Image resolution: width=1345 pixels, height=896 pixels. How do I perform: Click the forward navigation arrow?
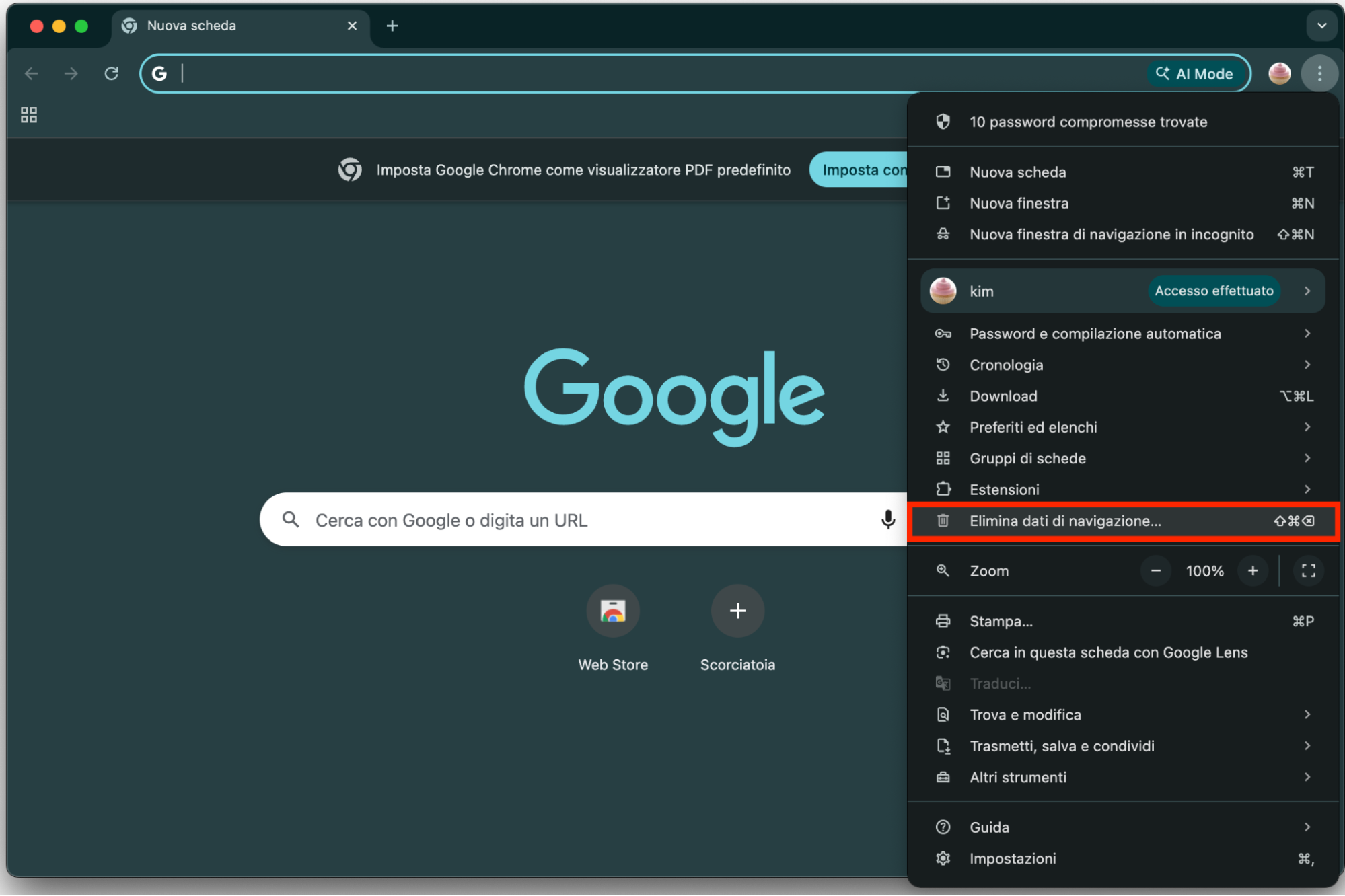pos(71,73)
